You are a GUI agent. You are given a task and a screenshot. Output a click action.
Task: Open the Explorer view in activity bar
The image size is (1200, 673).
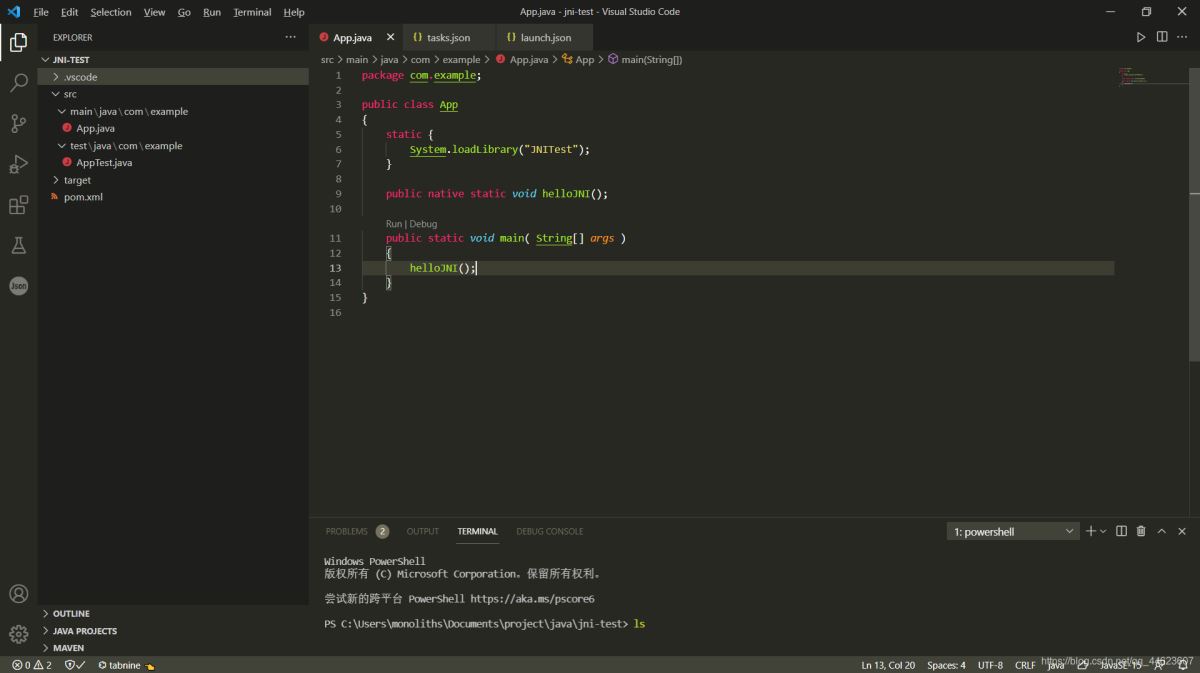(18, 42)
